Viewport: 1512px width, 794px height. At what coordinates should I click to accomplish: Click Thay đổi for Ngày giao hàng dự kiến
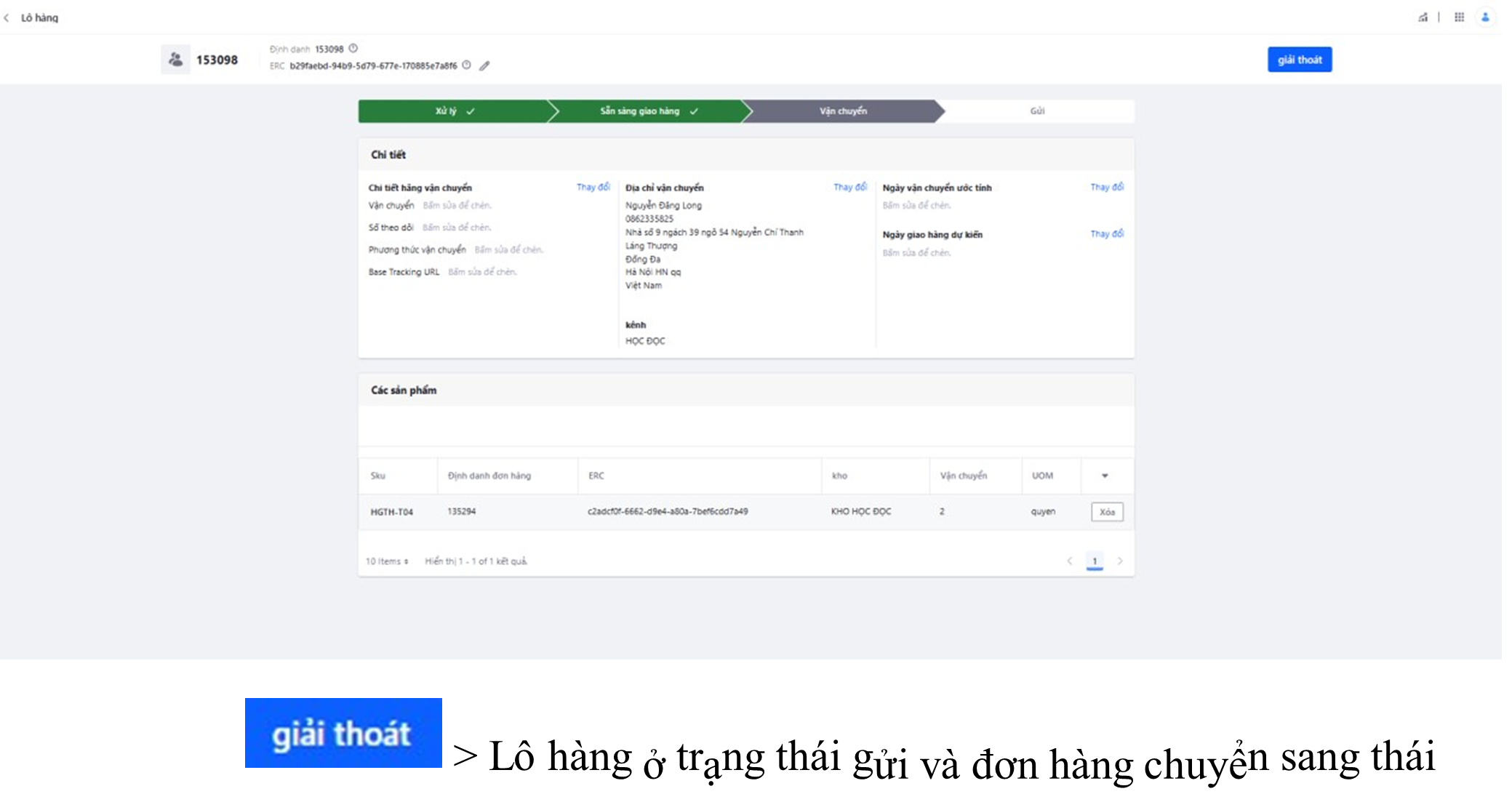(1107, 233)
